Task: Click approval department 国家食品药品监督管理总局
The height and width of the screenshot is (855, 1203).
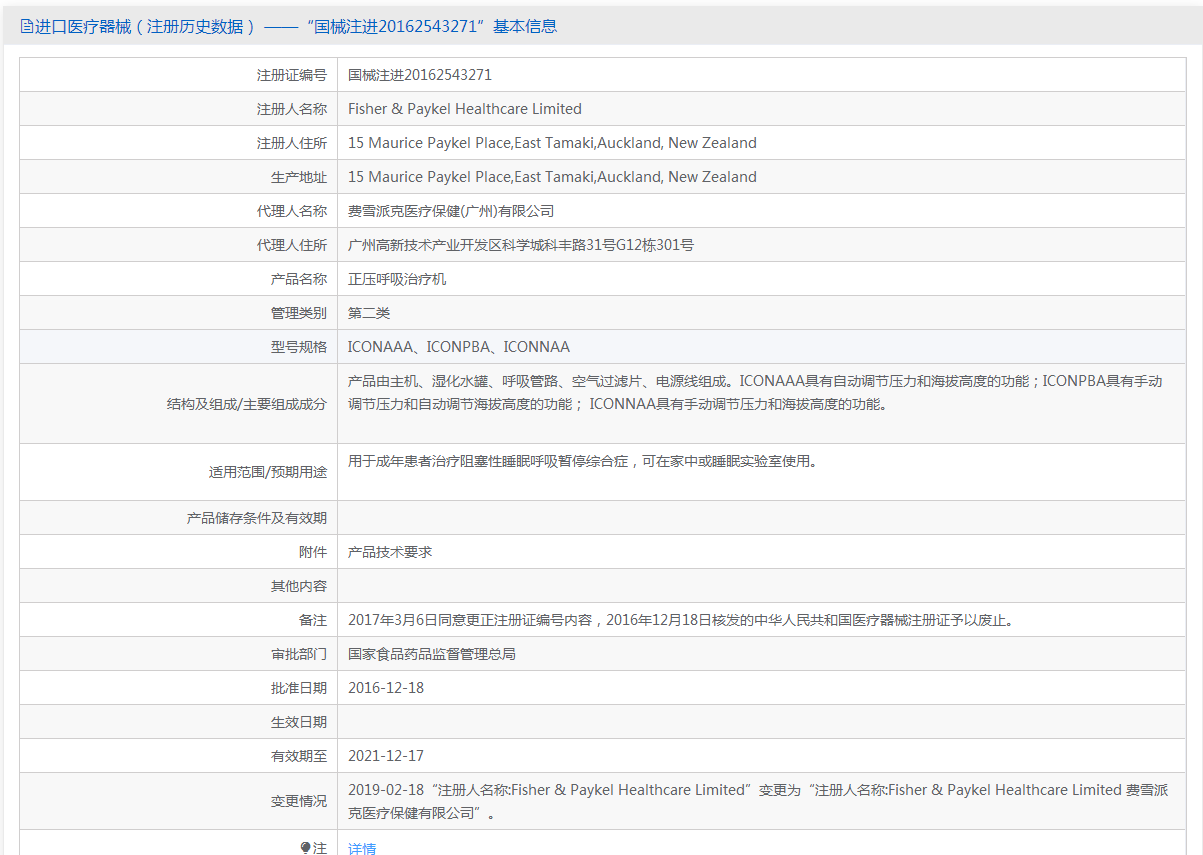Action: [x=432, y=654]
